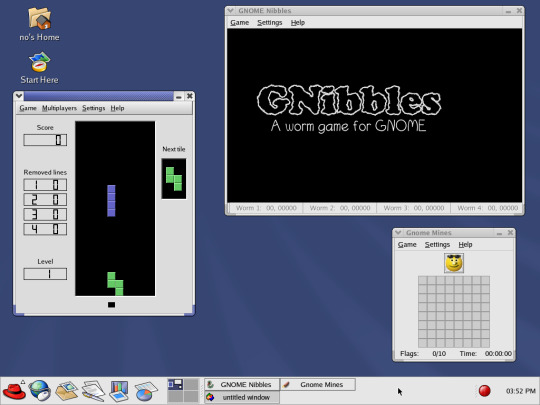The height and width of the screenshot is (405, 540).
Task: Click Removed lines row 4 counter
Action: [45, 229]
